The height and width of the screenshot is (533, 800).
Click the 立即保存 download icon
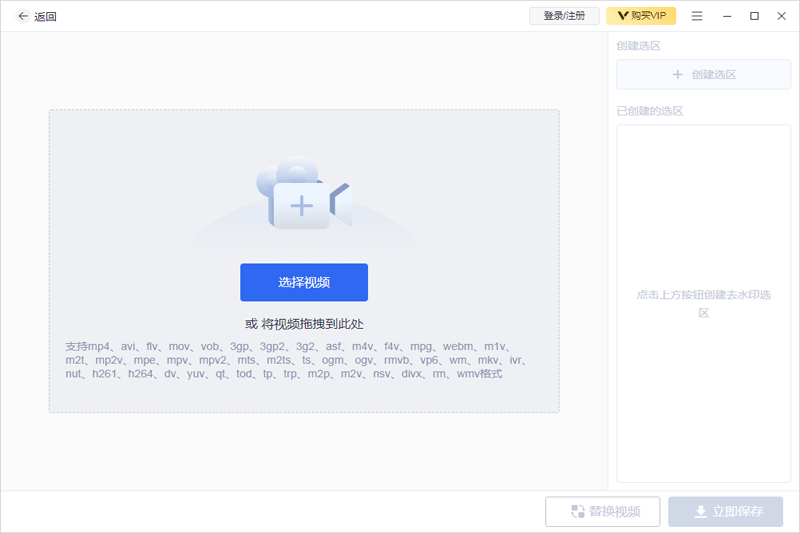[x=700, y=512]
